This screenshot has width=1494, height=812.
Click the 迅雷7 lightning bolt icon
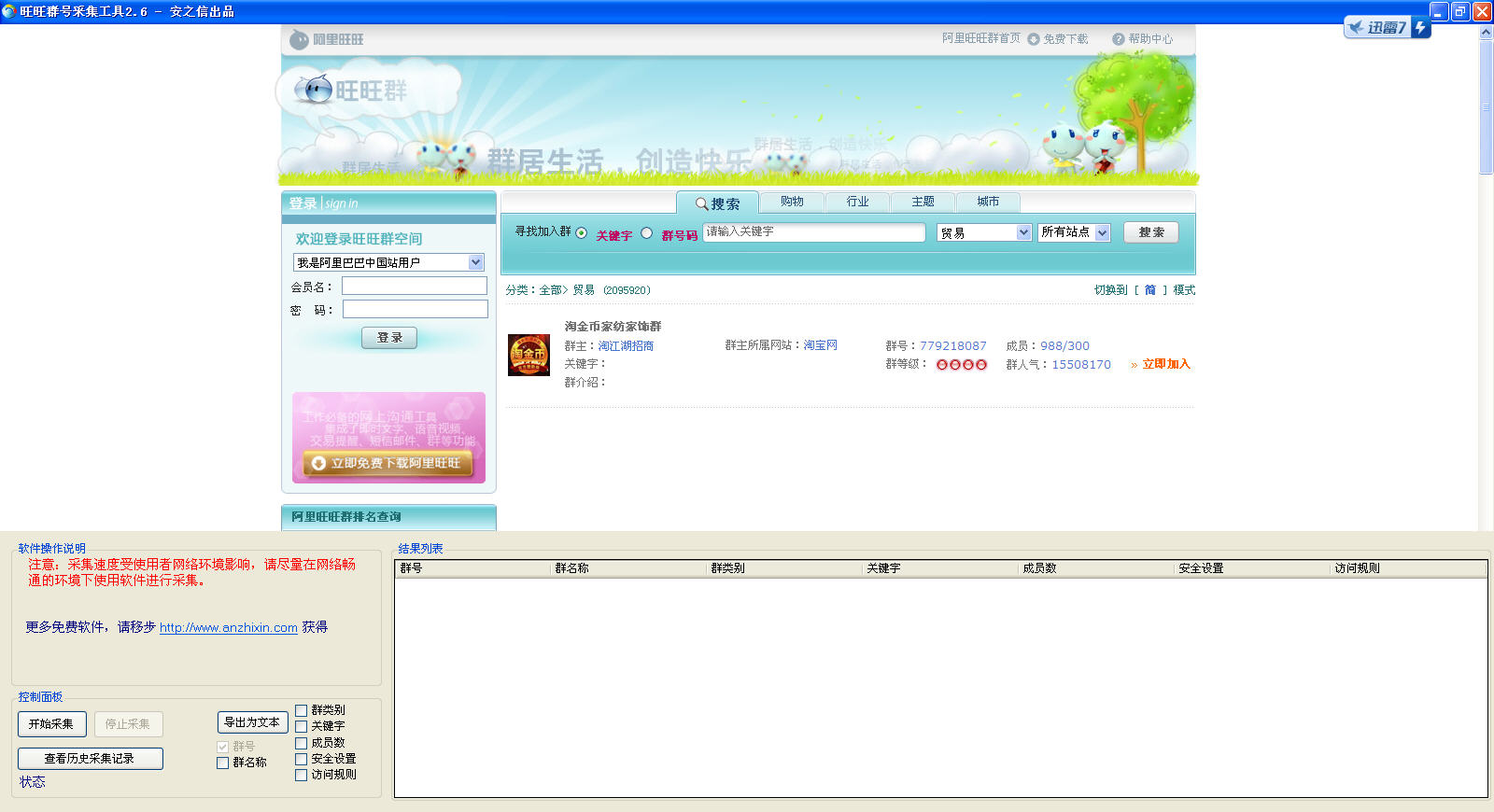(1420, 27)
